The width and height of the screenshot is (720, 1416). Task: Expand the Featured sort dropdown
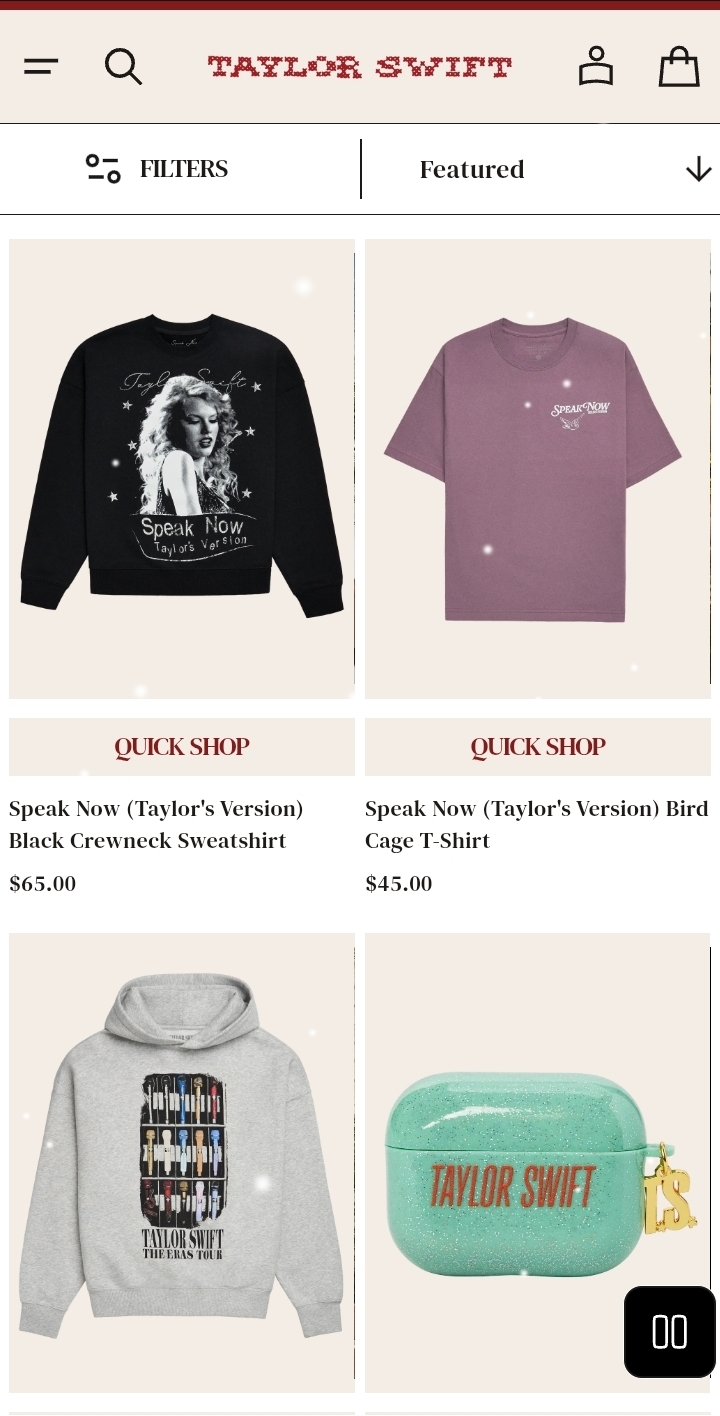point(541,169)
